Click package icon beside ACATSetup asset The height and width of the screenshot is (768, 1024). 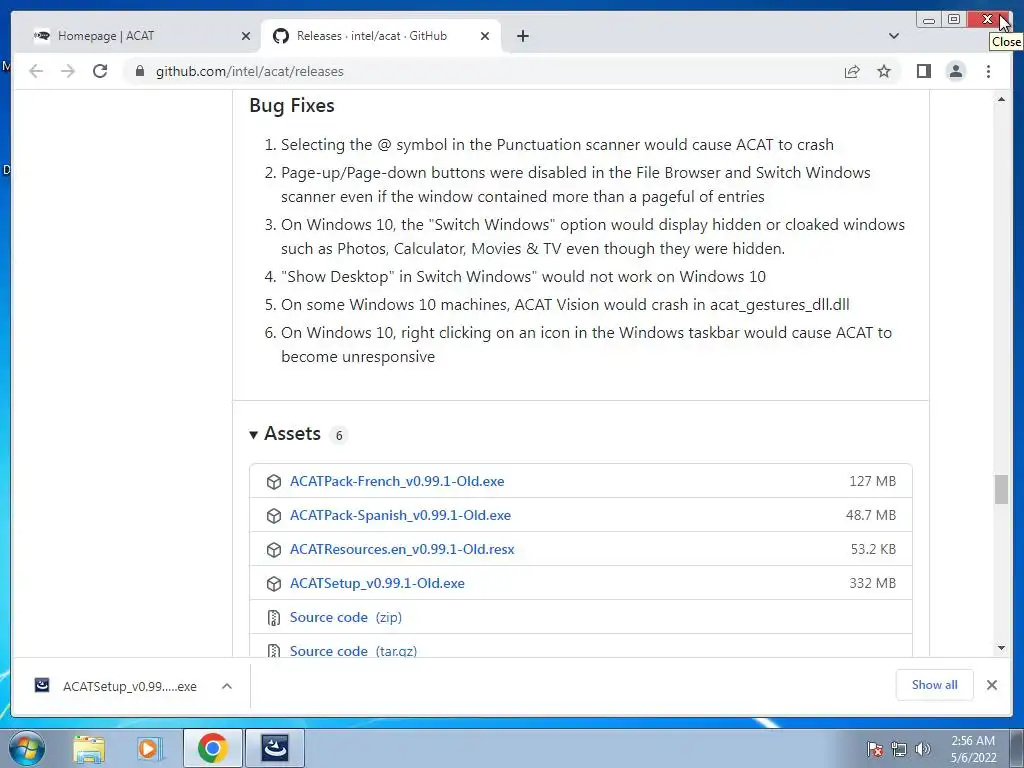pyautogui.click(x=274, y=583)
